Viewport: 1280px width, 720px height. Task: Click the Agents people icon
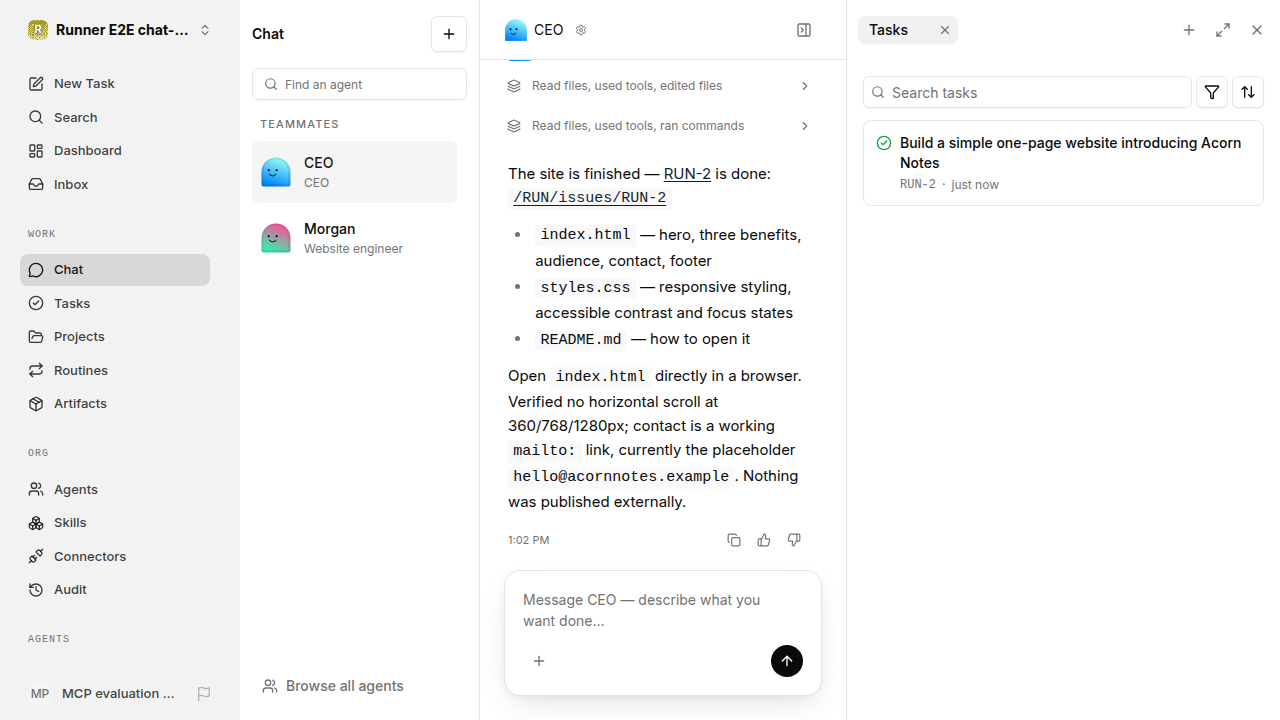[36, 489]
